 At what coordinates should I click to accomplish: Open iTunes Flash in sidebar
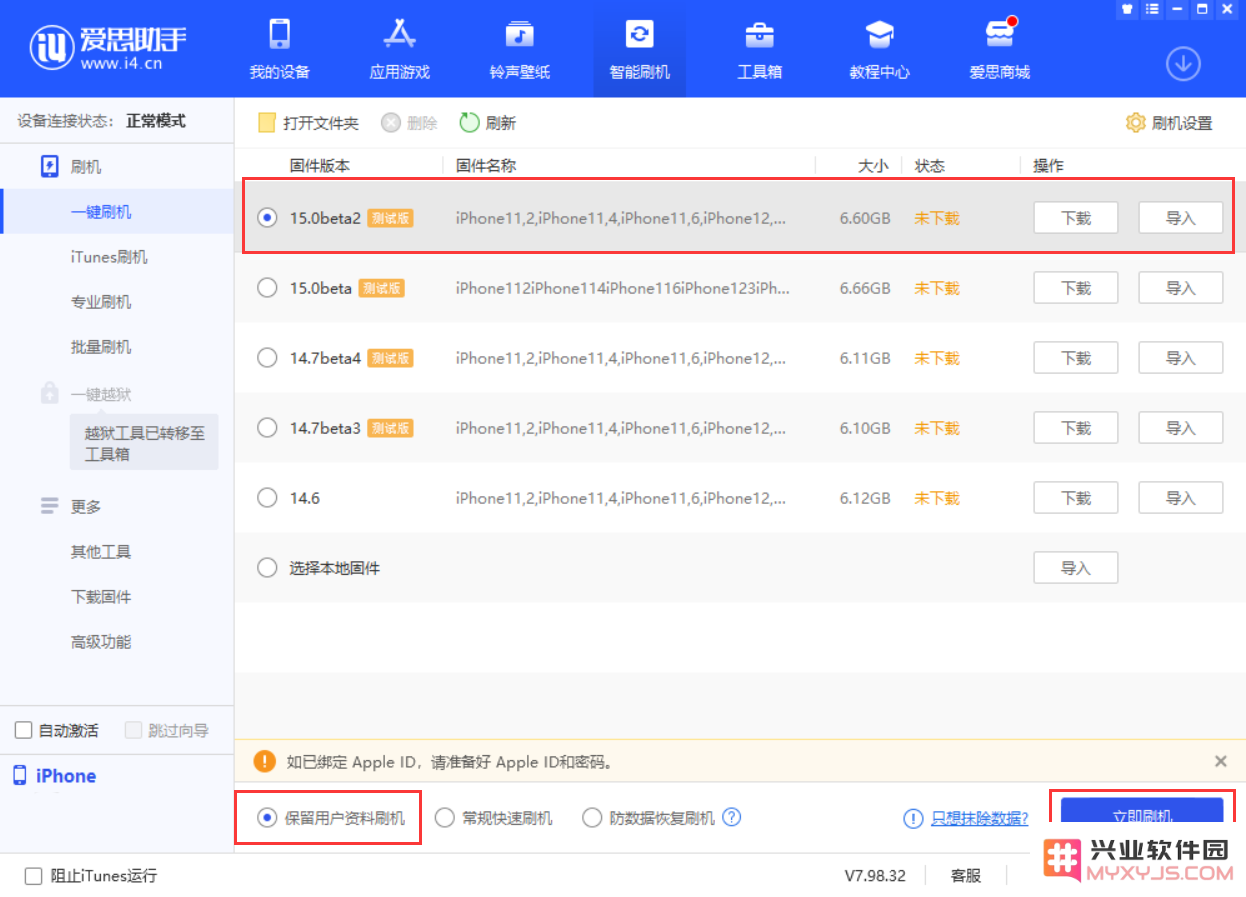(x=109, y=257)
